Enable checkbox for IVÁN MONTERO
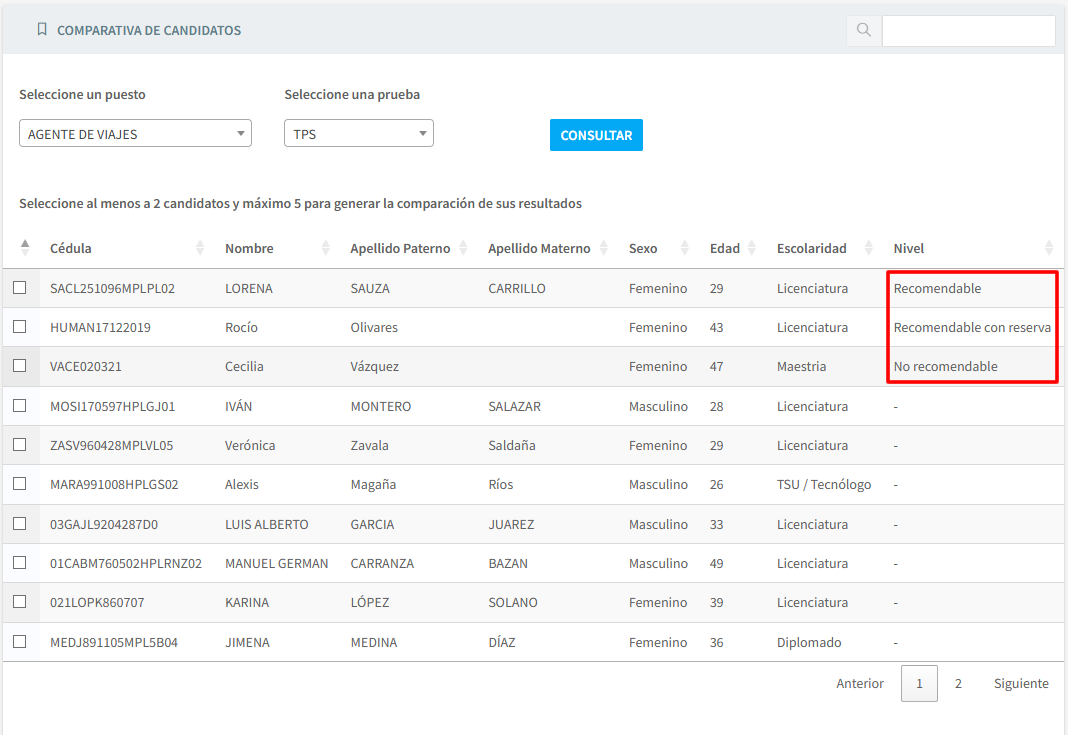 [x=20, y=406]
